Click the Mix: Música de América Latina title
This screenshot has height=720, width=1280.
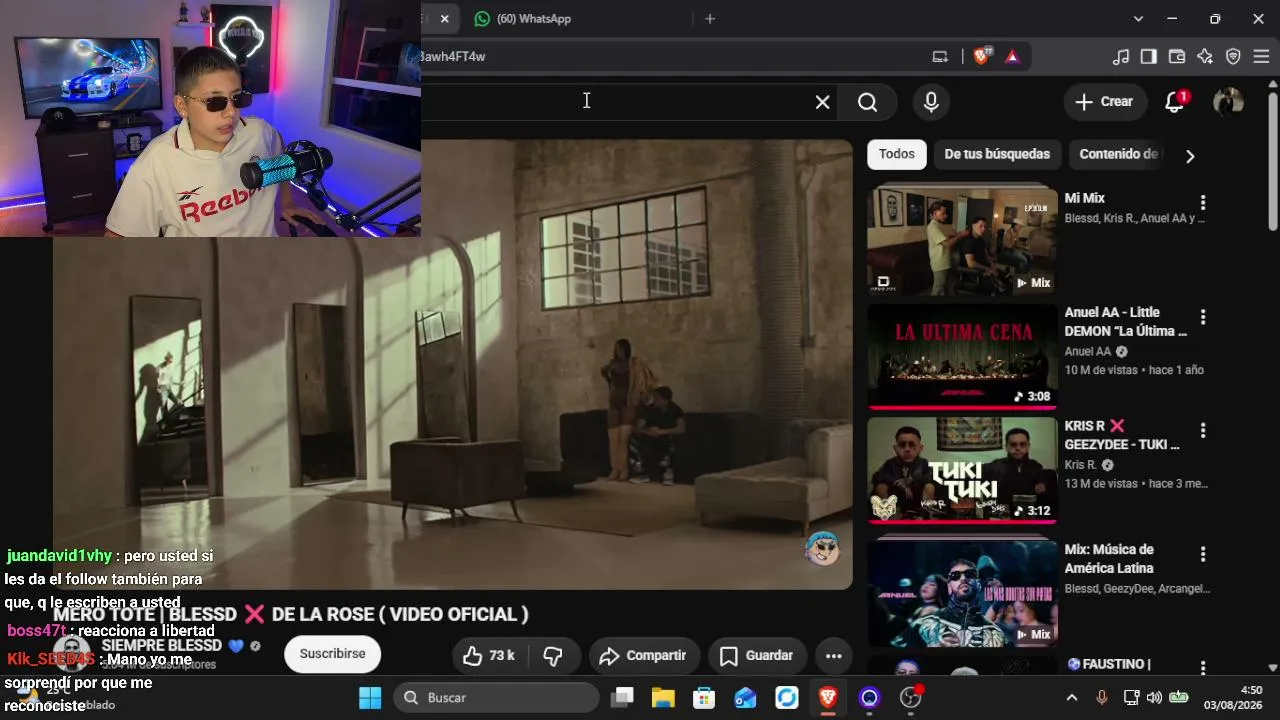point(1109,559)
